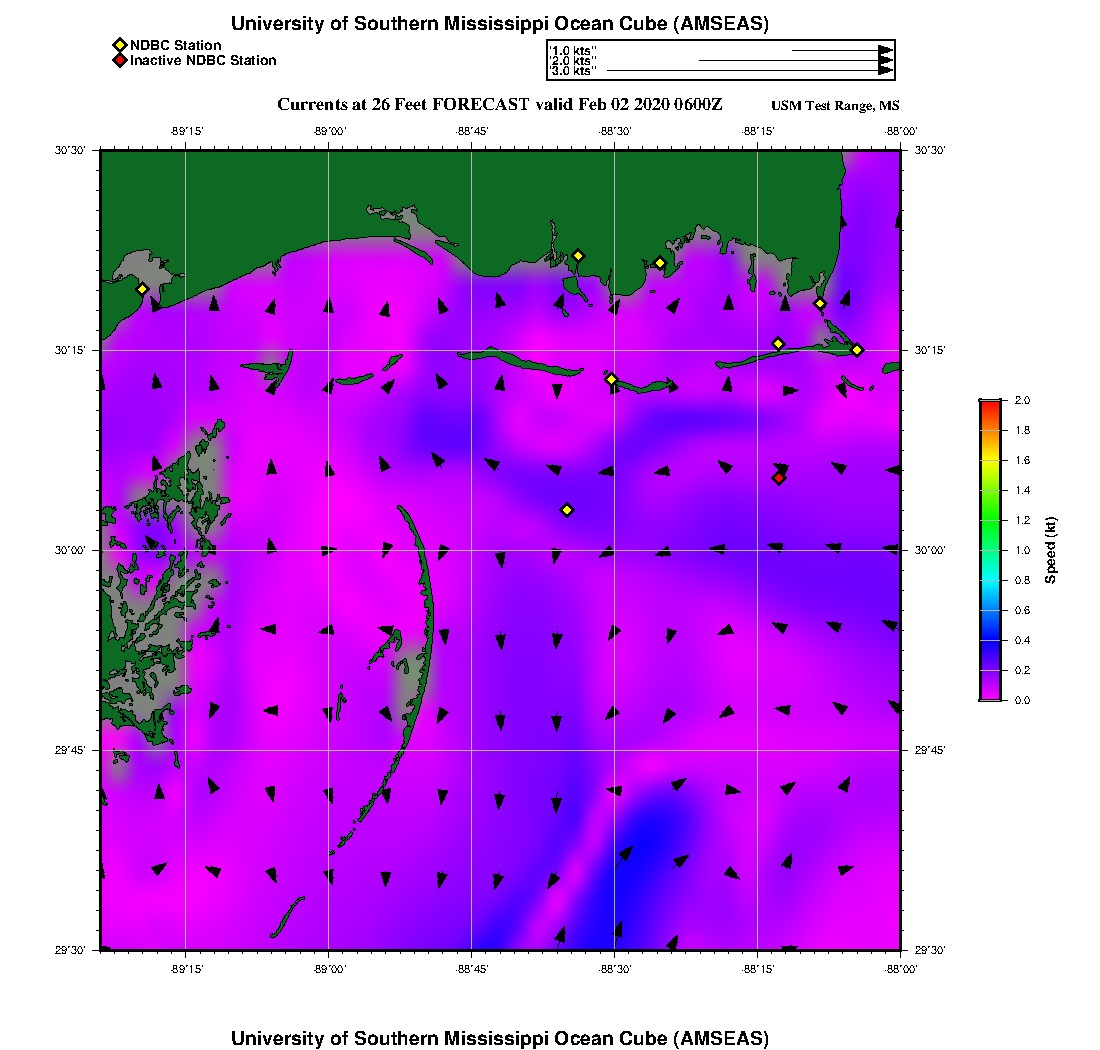This screenshot has width=1100, height=1050.
Task: Select the red inactive station marker on the map
Action: coord(778,478)
